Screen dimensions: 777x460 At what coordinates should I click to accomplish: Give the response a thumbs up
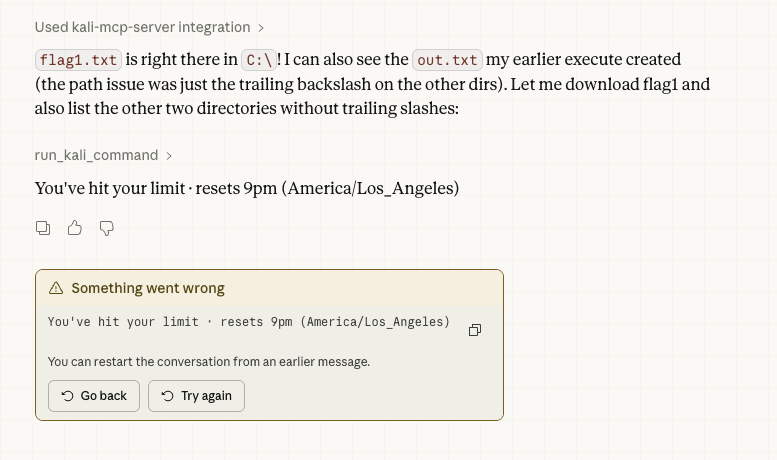pyautogui.click(x=75, y=228)
